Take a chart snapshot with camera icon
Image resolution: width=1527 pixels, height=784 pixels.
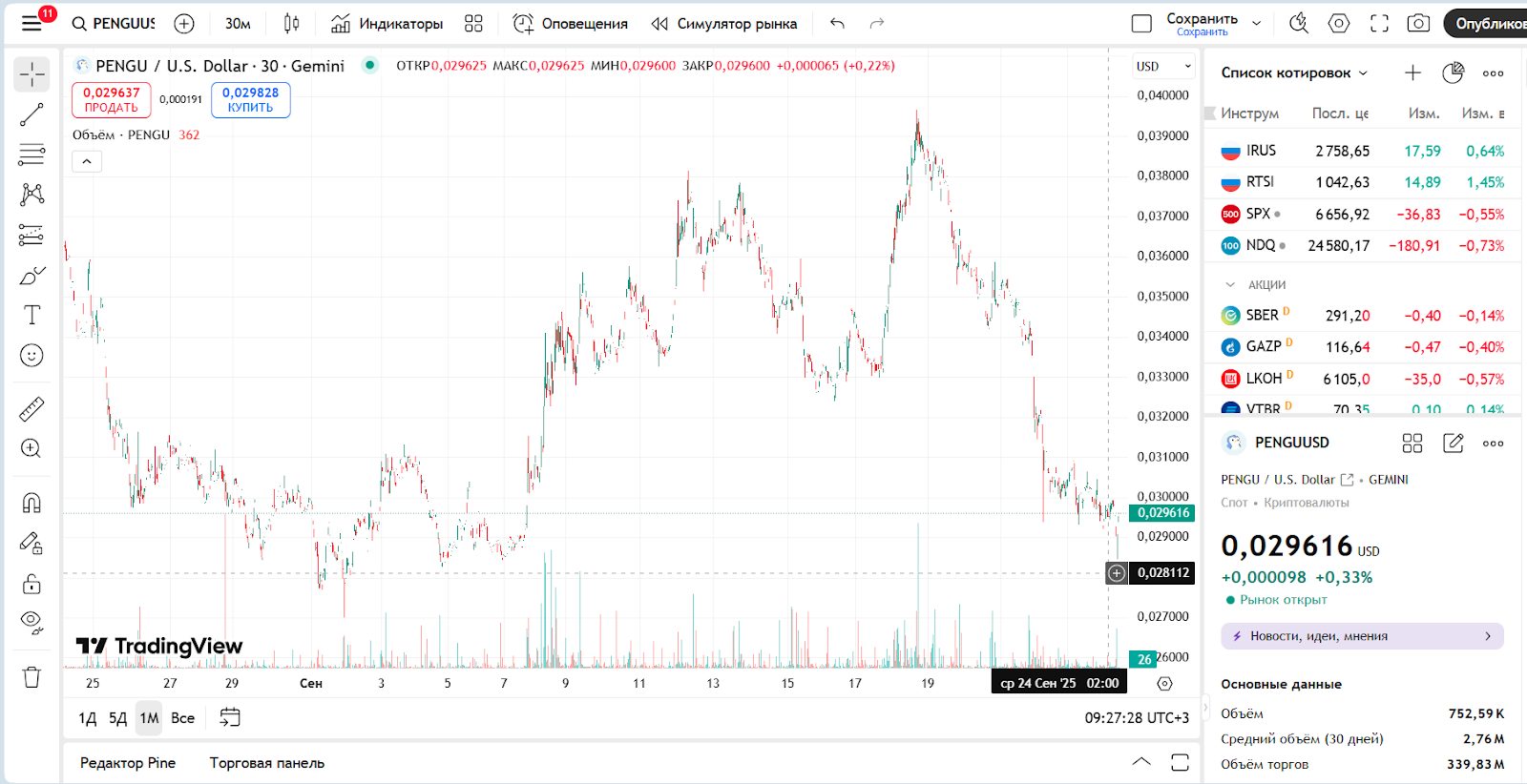(x=1419, y=23)
